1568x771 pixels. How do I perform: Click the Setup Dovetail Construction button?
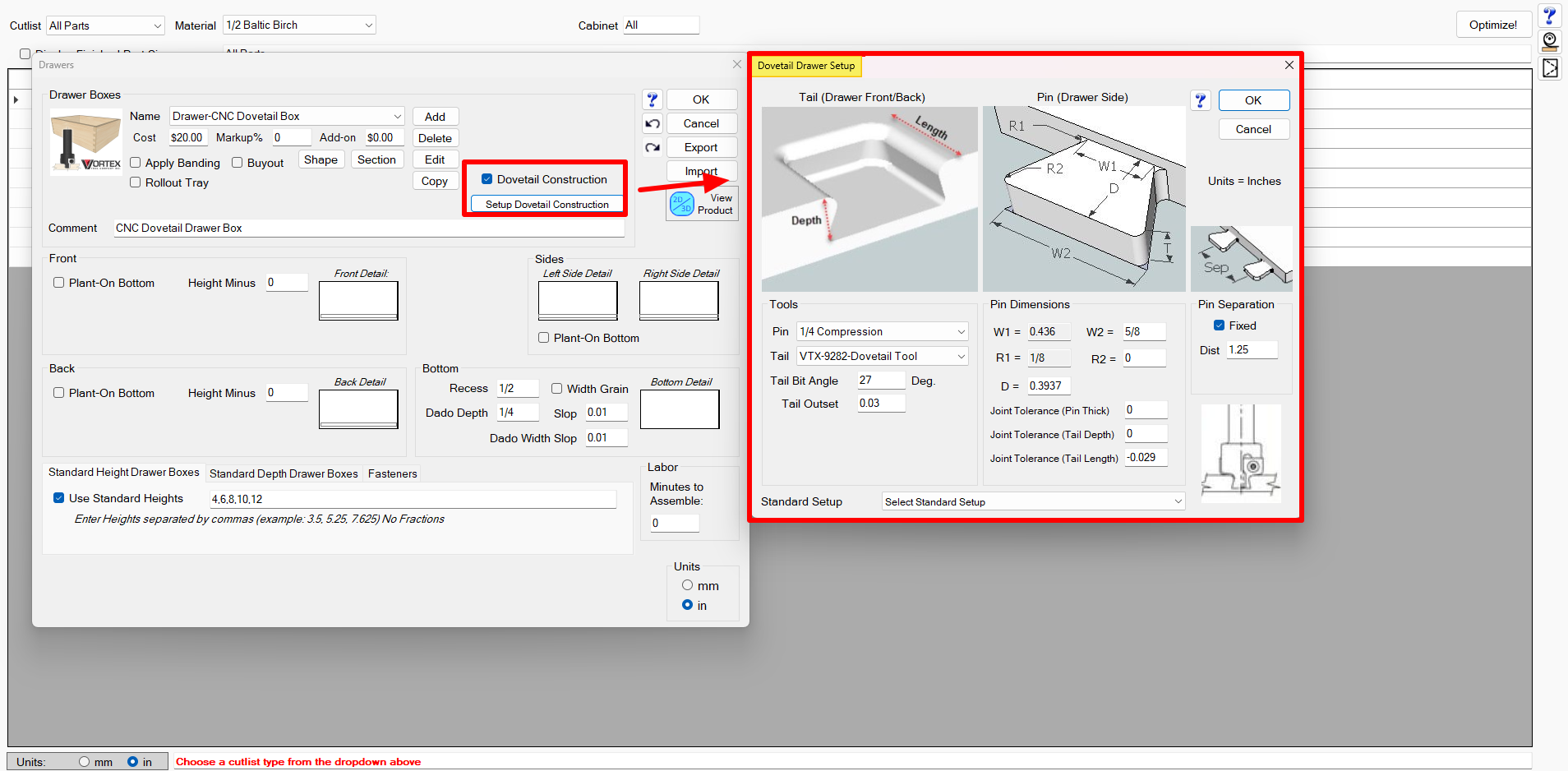coord(546,205)
